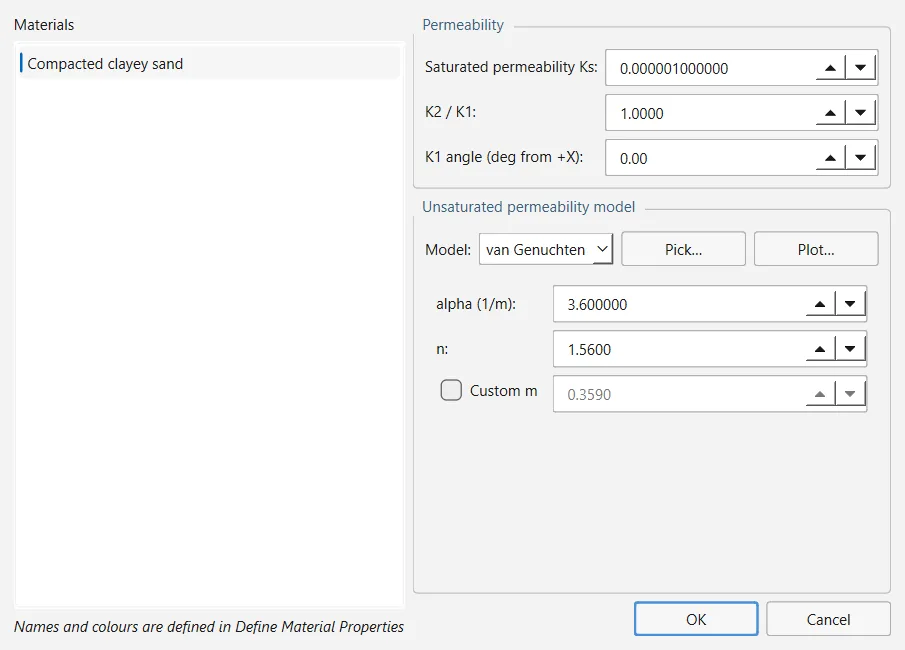This screenshot has height=650, width=905.
Task: Click the Permeability group label
Action: click(463, 25)
